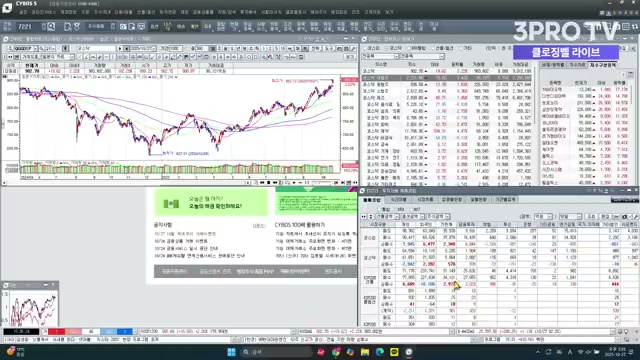
Task: Open File Explorer from the taskbar
Action: point(365,352)
